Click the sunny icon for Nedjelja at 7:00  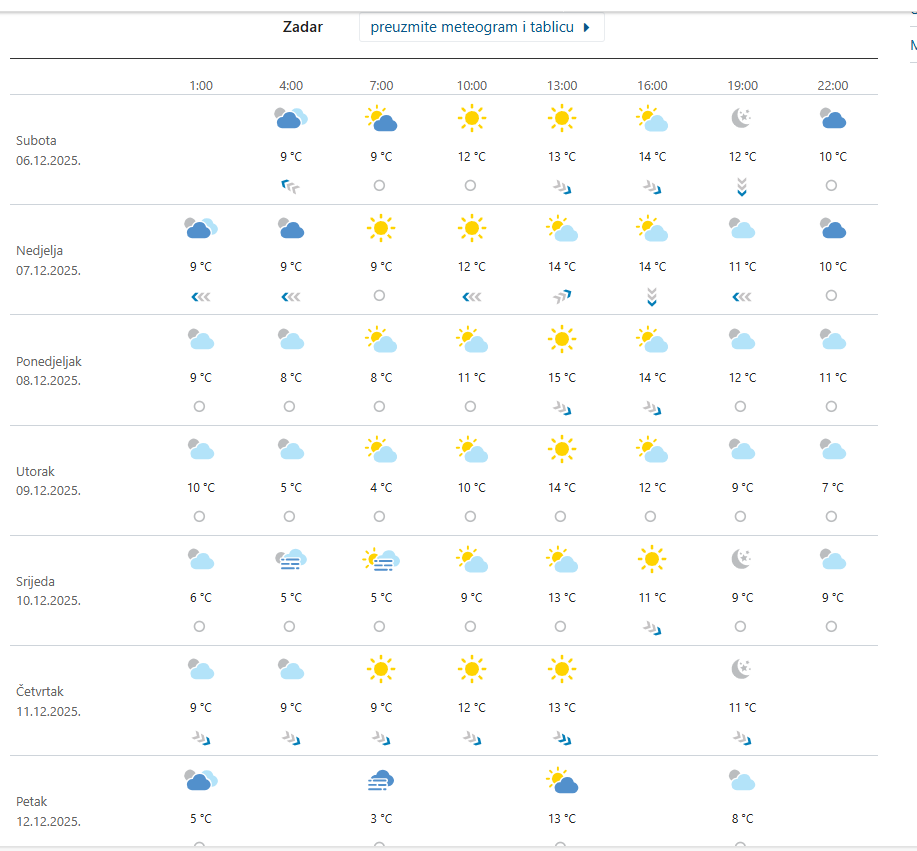380,229
